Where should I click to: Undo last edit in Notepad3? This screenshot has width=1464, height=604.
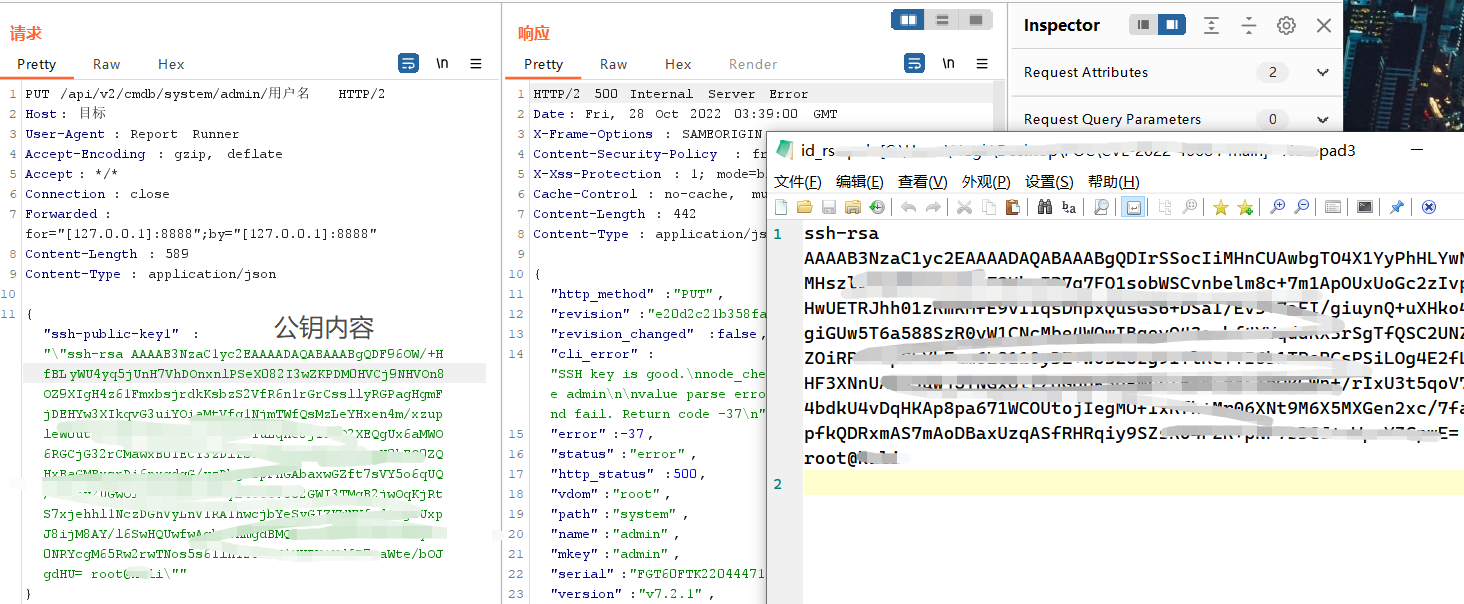tap(908, 207)
